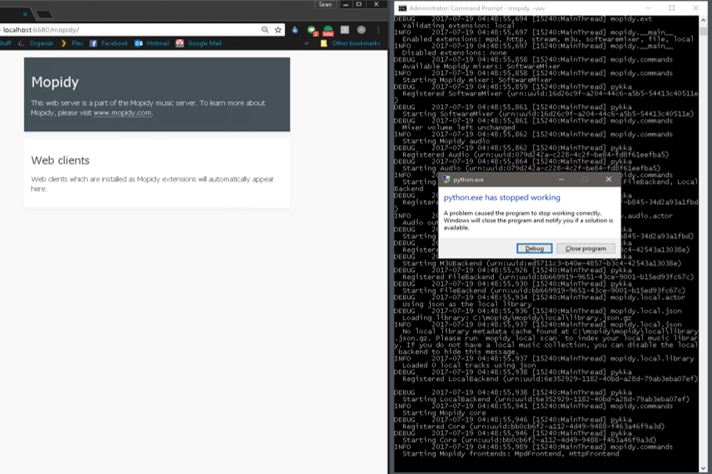The height and width of the screenshot is (474, 712).
Task: Click Close program in the python.exe dialog
Action: [x=585, y=248]
